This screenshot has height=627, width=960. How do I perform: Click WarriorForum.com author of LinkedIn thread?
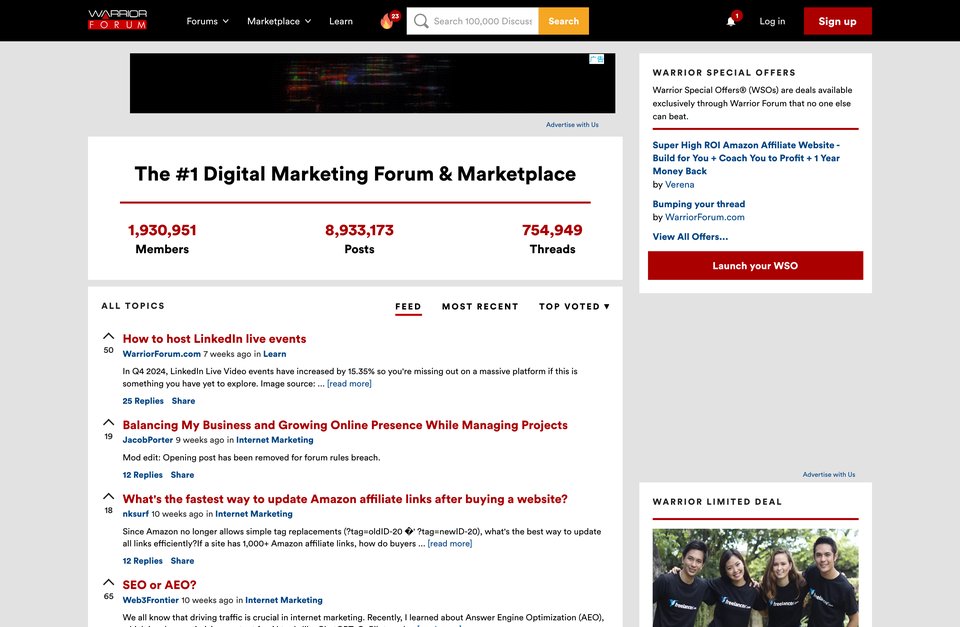click(162, 354)
